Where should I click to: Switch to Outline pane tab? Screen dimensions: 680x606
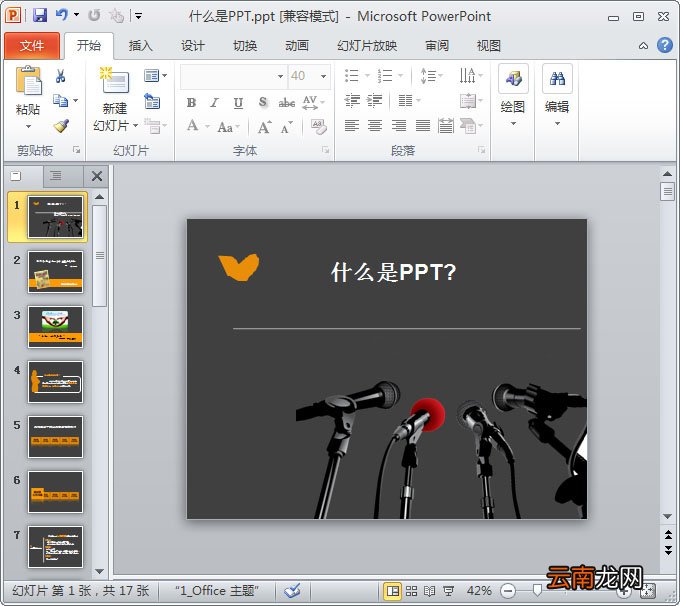pyautogui.click(x=55, y=175)
